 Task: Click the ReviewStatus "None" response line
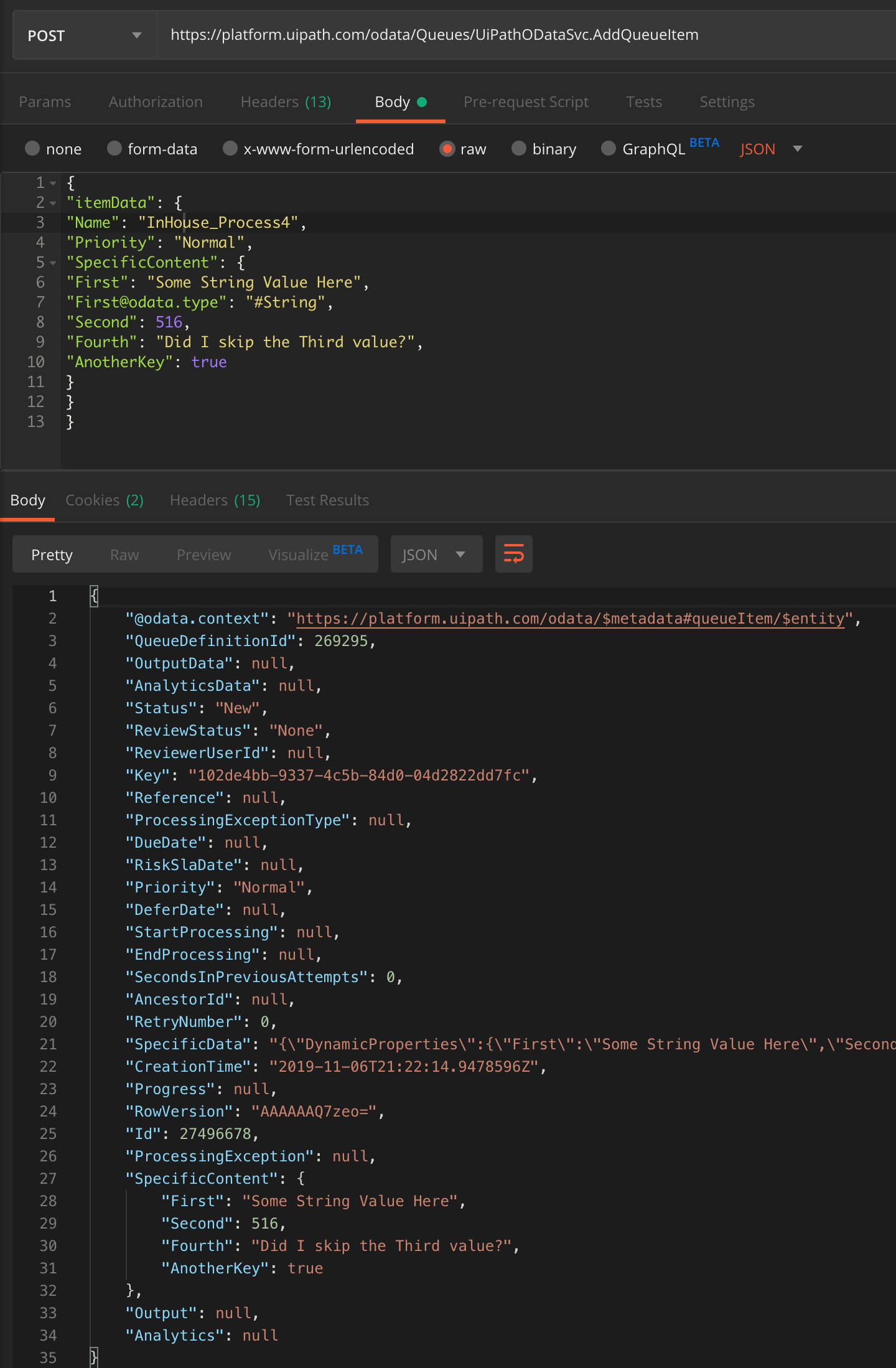point(228,731)
